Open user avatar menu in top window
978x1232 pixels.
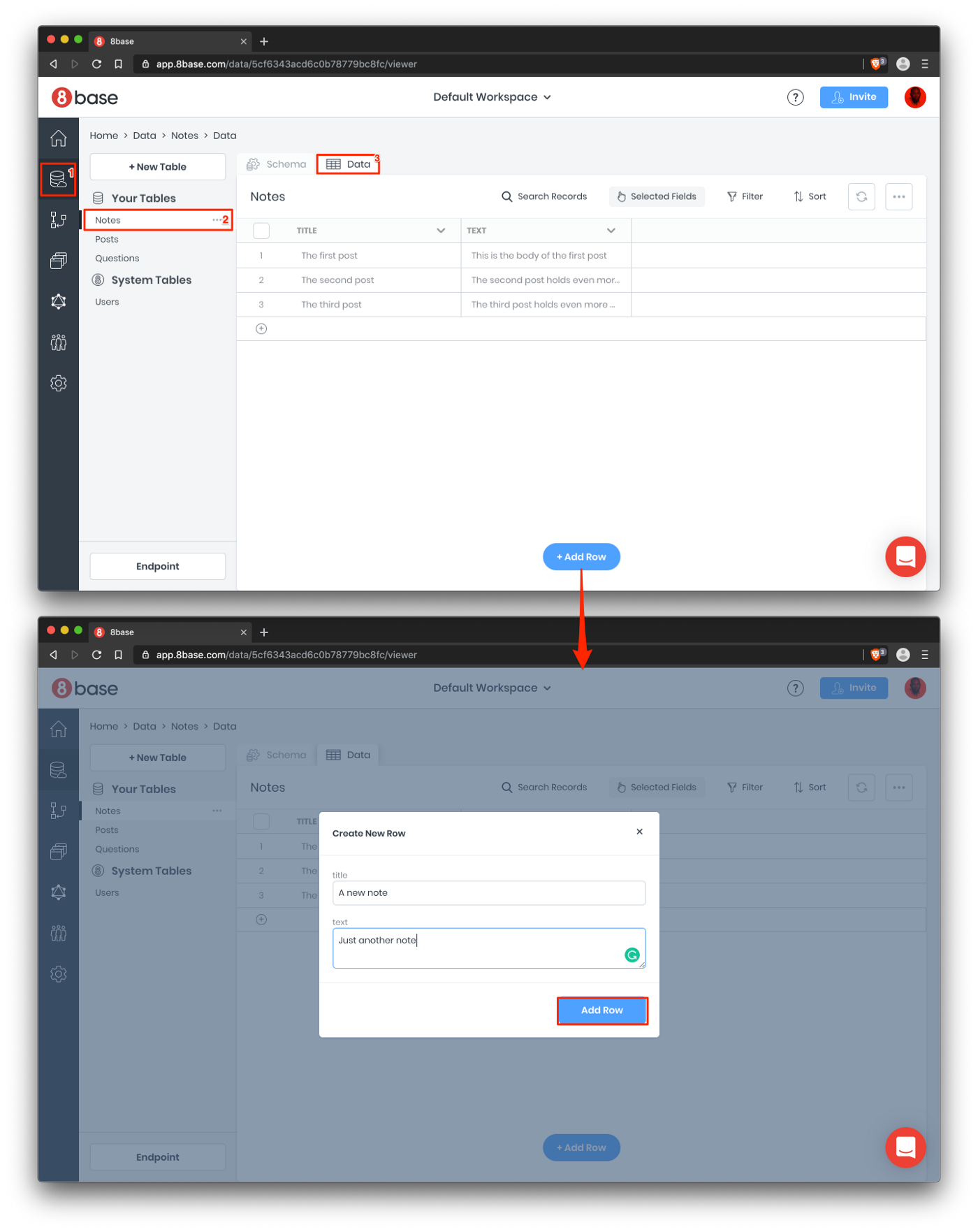[915, 97]
